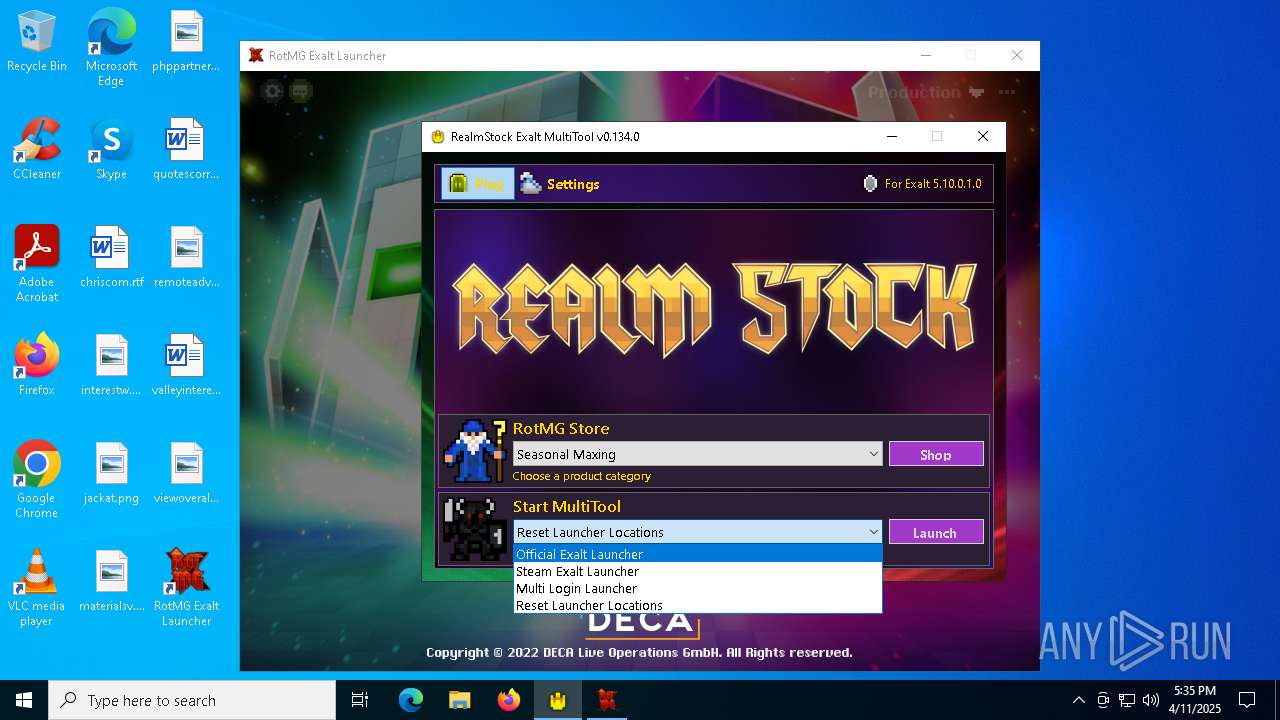Open RotMG Exalt Launcher desktop shortcut
The image size is (1280, 720).
click(186, 589)
